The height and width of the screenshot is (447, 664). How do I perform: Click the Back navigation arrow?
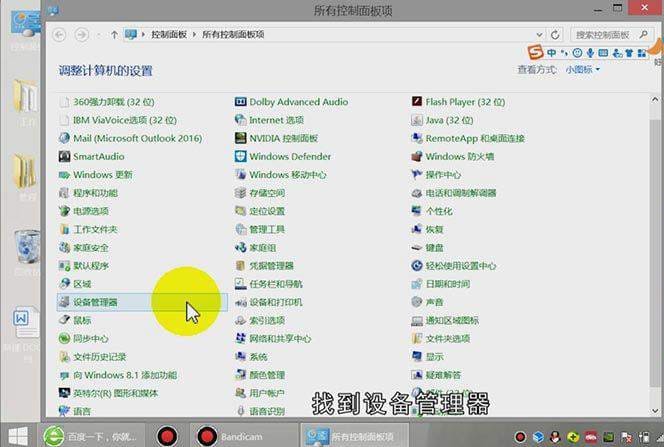pos(59,35)
